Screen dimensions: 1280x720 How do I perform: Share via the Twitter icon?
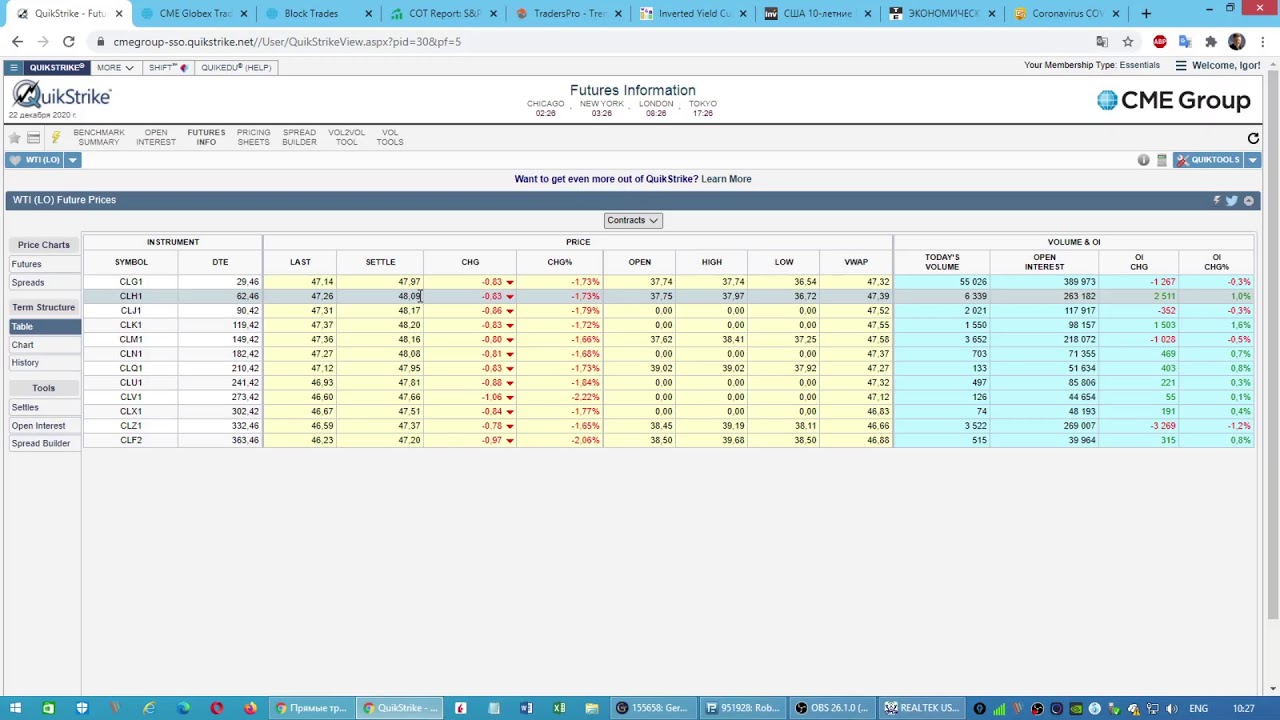[1232, 200]
